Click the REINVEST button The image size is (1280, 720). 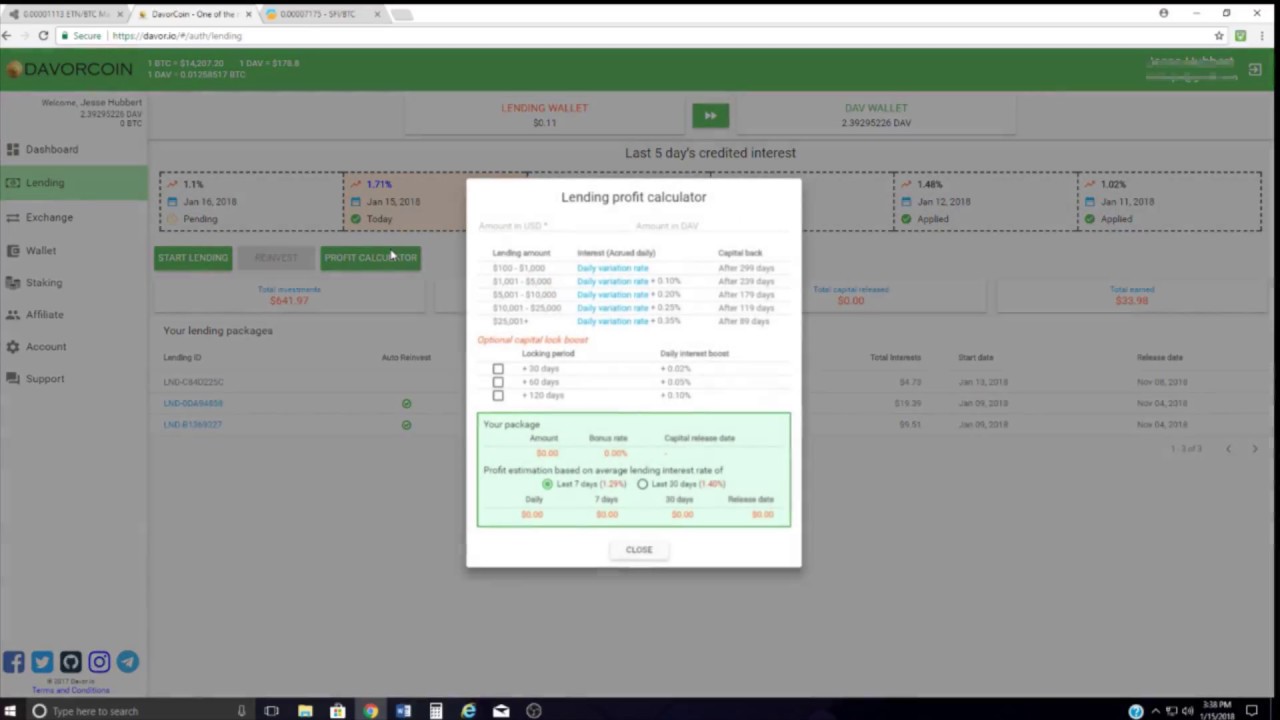tap(276, 258)
